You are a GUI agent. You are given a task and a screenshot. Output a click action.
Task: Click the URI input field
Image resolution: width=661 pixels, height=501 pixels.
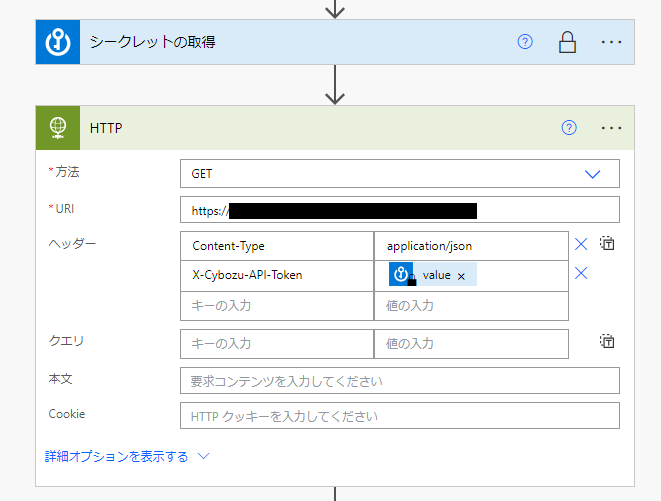[x=400, y=210]
